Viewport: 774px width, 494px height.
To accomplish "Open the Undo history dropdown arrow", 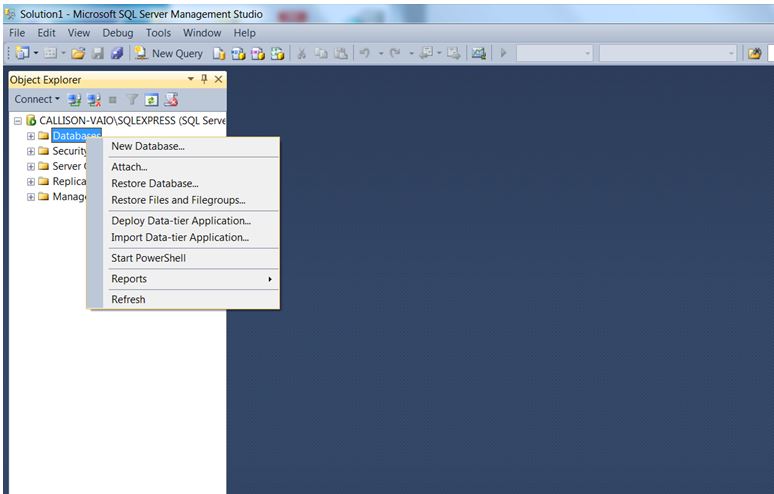I will point(381,53).
